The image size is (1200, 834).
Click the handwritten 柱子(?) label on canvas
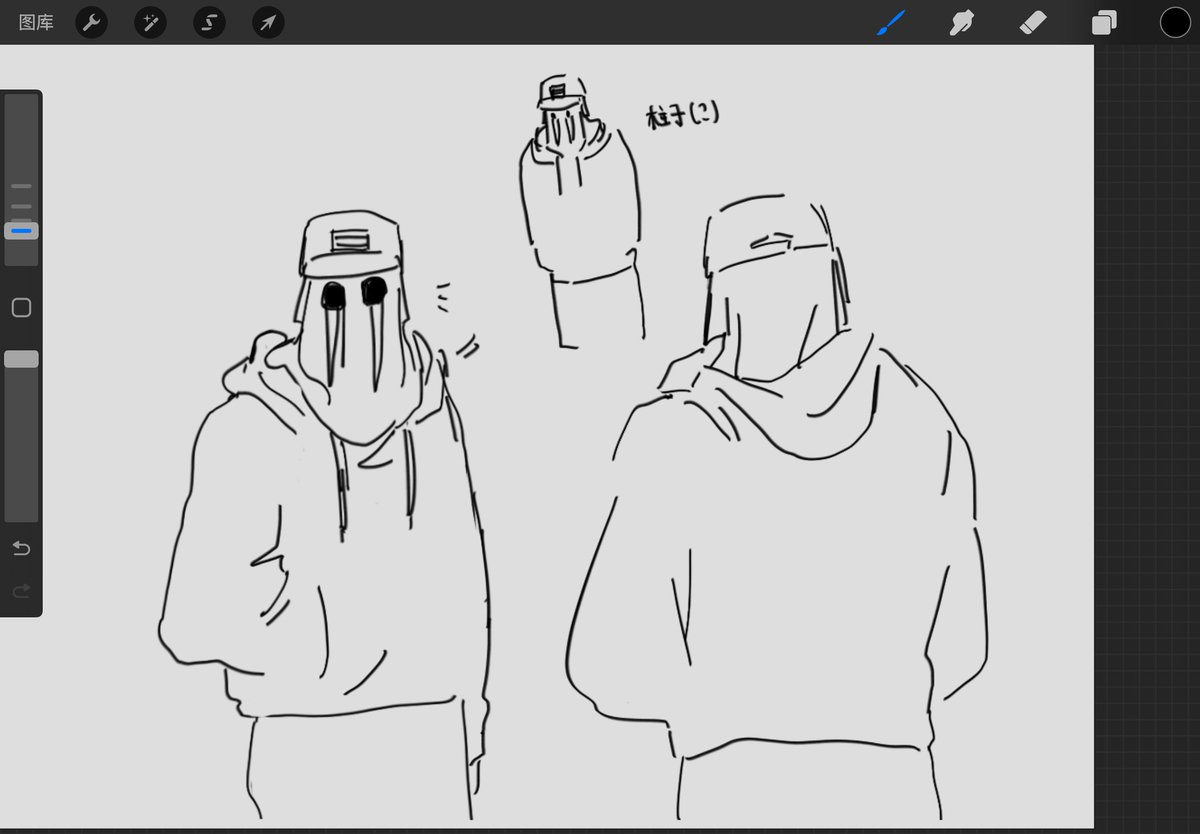tap(682, 116)
